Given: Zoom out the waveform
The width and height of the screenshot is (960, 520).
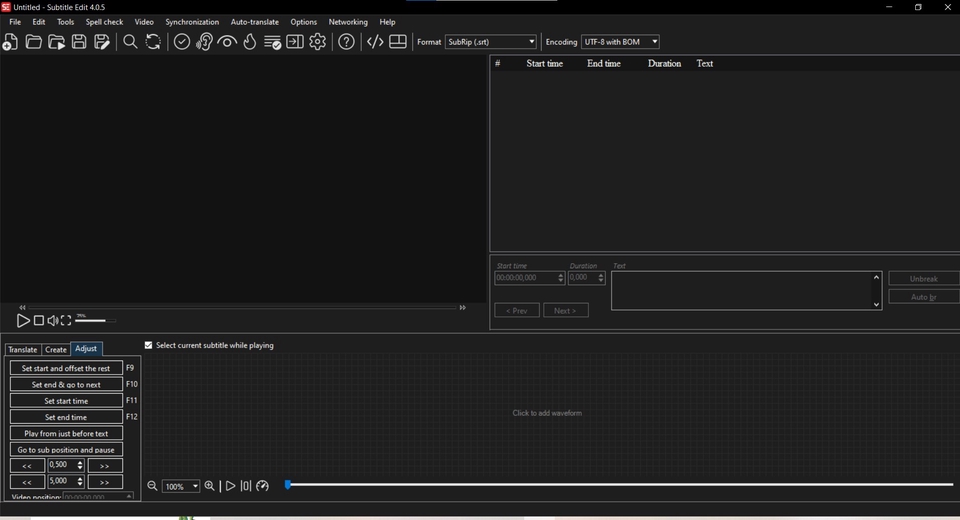Looking at the screenshot, I should tap(152, 486).
